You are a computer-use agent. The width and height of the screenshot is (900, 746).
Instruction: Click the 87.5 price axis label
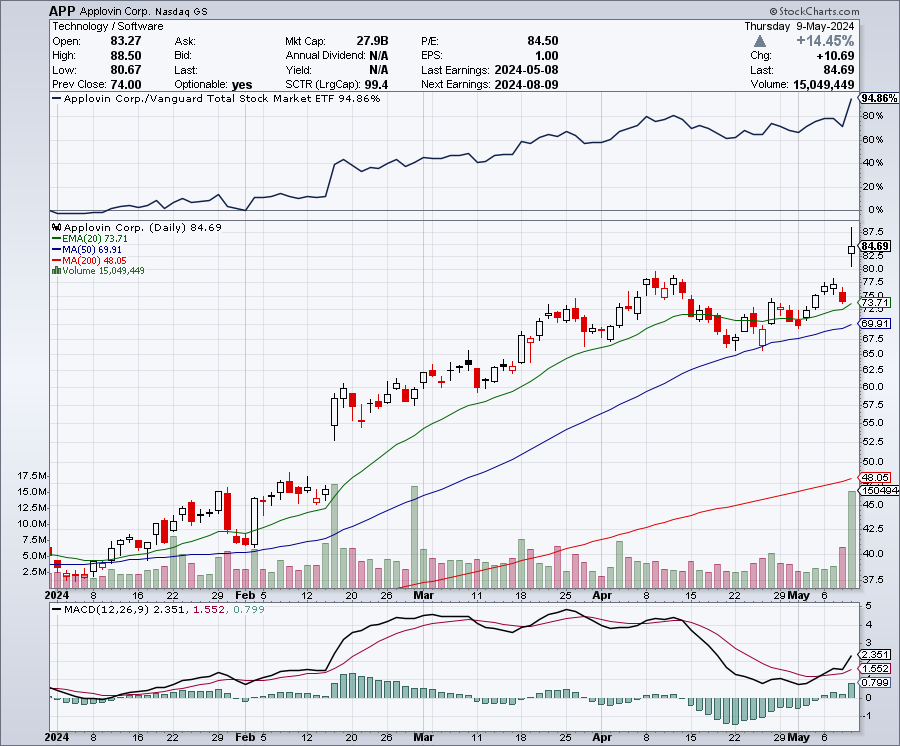(x=872, y=232)
